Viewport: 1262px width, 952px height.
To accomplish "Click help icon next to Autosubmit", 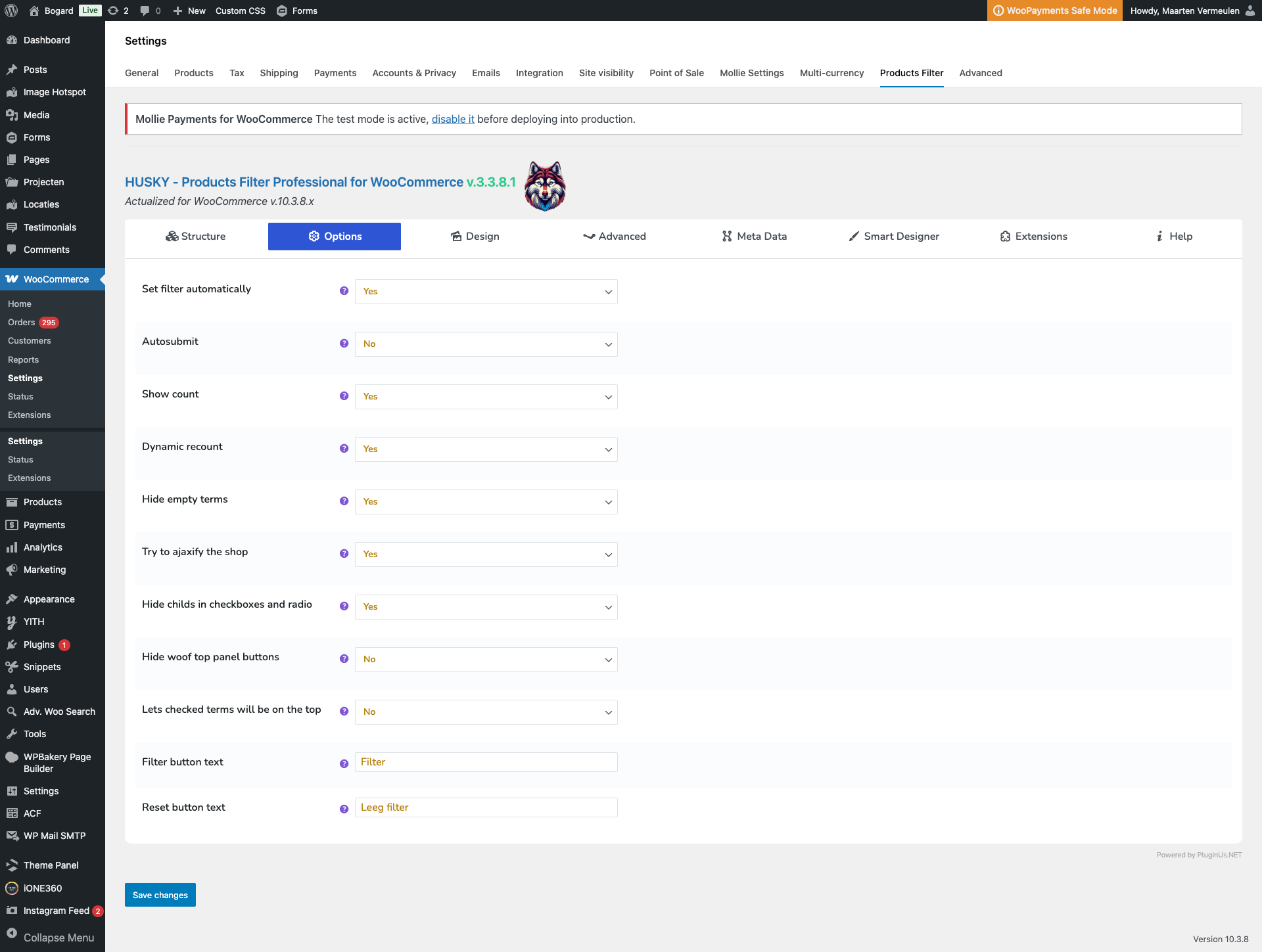I will [344, 344].
